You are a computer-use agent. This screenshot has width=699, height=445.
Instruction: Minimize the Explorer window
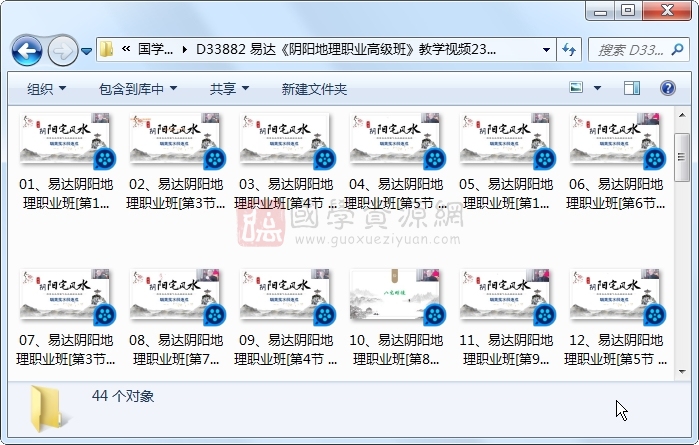coord(600,11)
